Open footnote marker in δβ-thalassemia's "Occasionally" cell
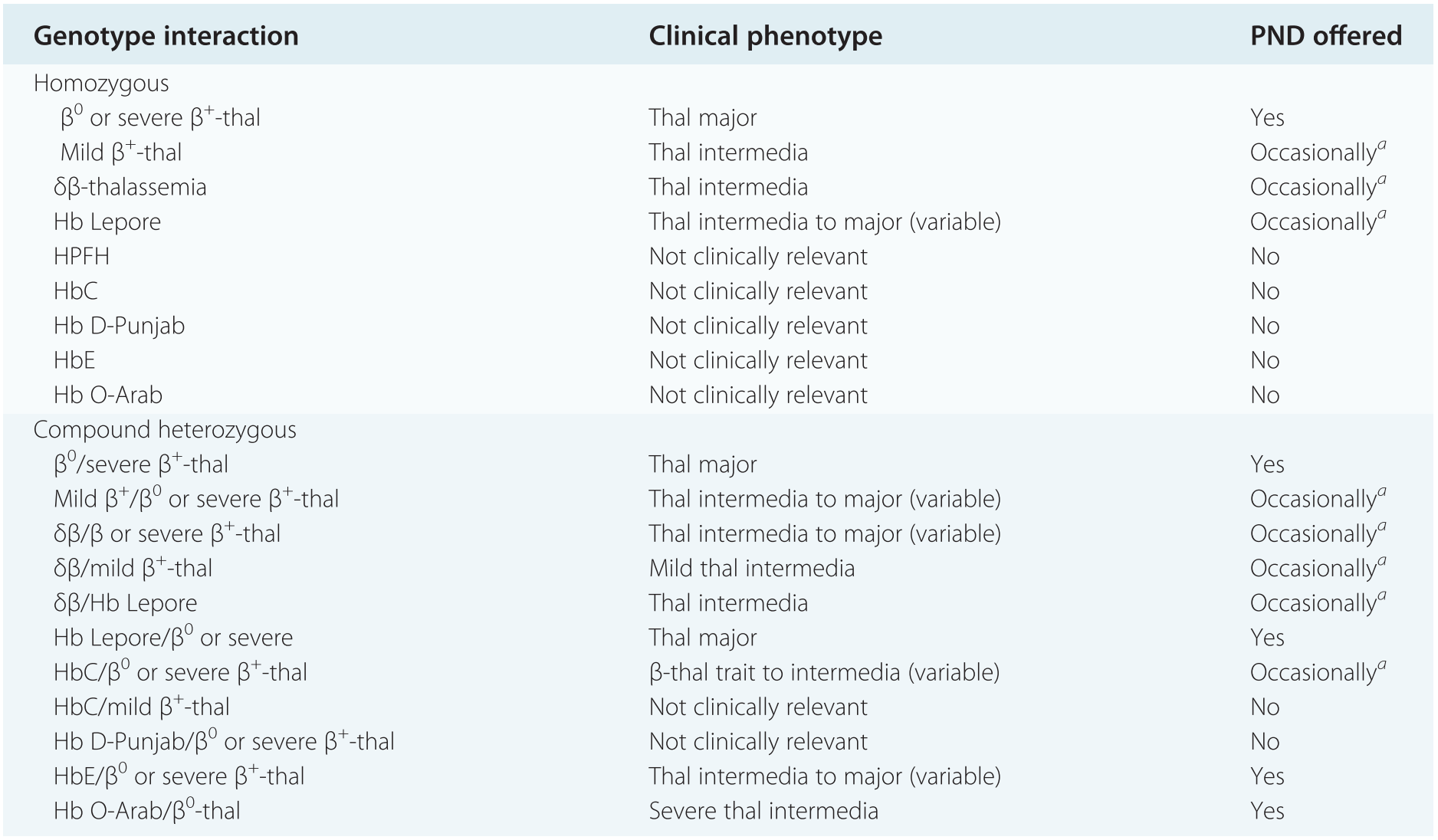Image resolution: width=1438 pixels, height=840 pixels. point(1381,181)
